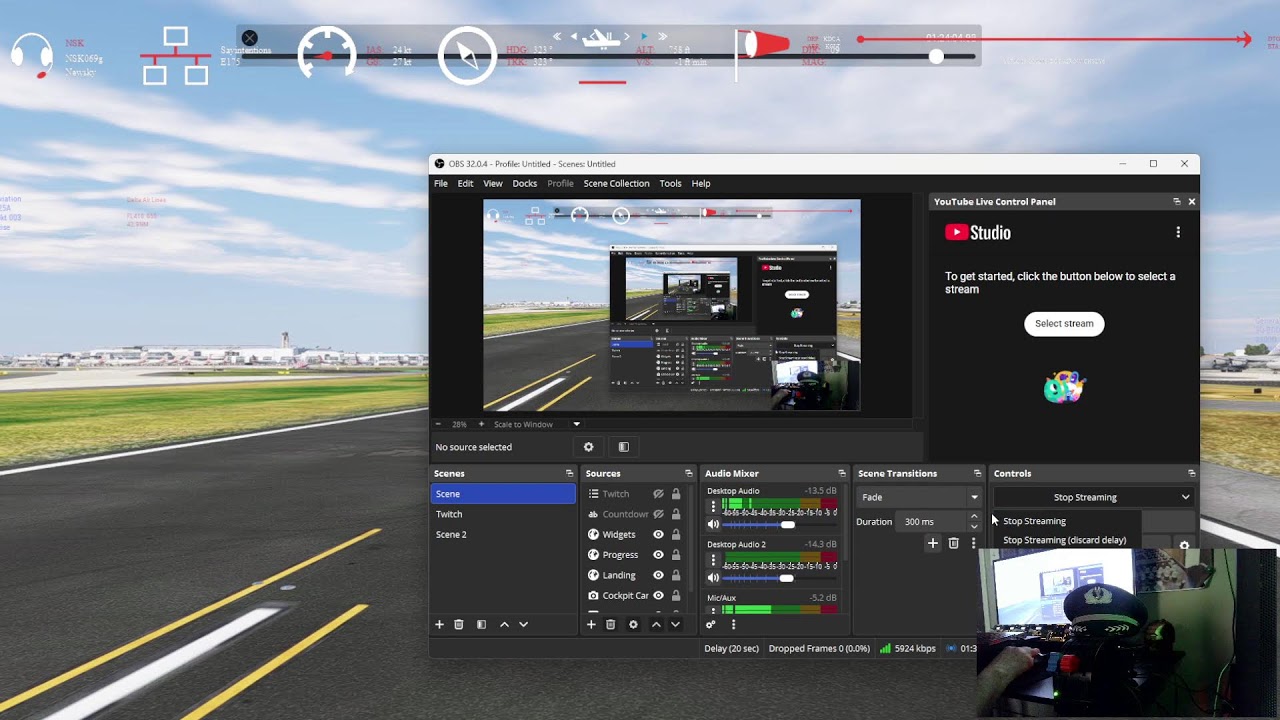Open scene filters icon in Scenes dock
The image size is (1280, 720).
[x=481, y=625]
